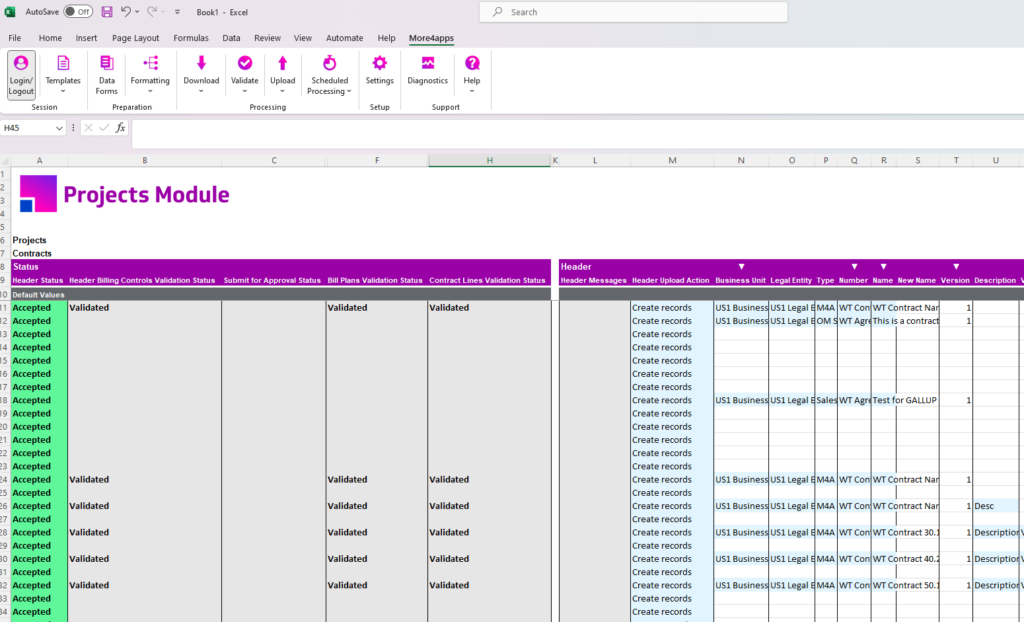Click the Help question mark icon

[472, 63]
